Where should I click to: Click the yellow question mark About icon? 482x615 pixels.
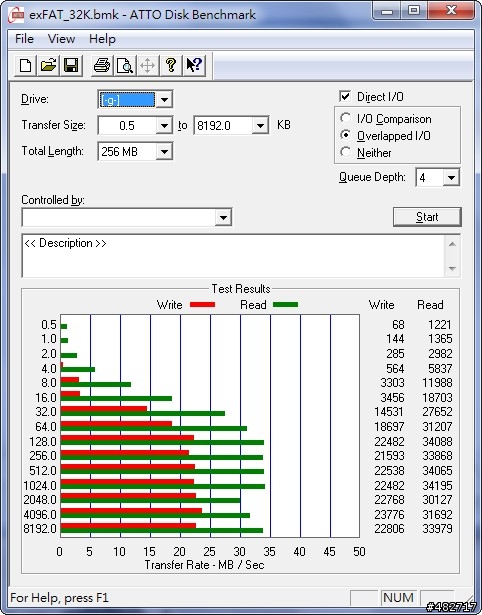pos(171,65)
